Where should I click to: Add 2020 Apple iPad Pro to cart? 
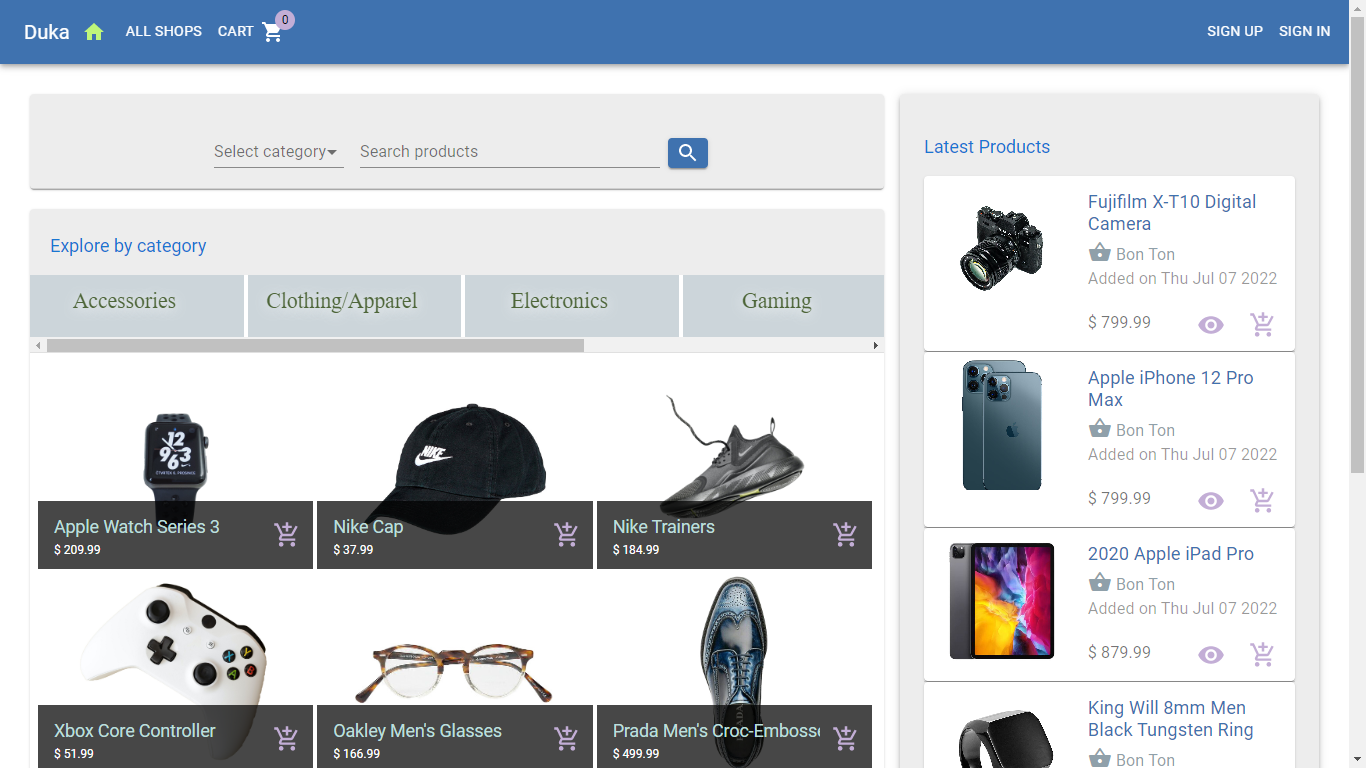pyautogui.click(x=1262, y=654)
